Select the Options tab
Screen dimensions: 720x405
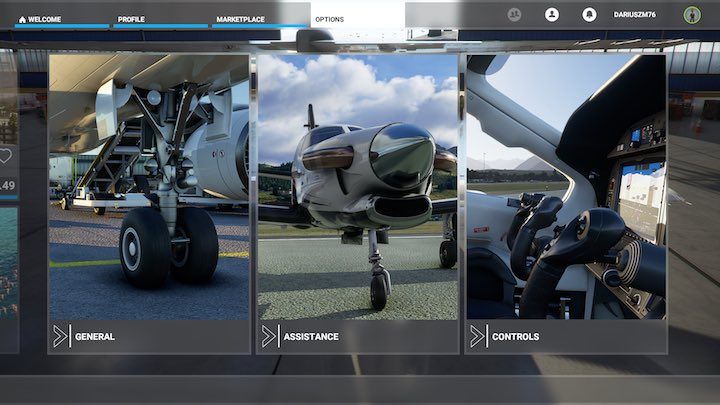(x=330, y=19)
